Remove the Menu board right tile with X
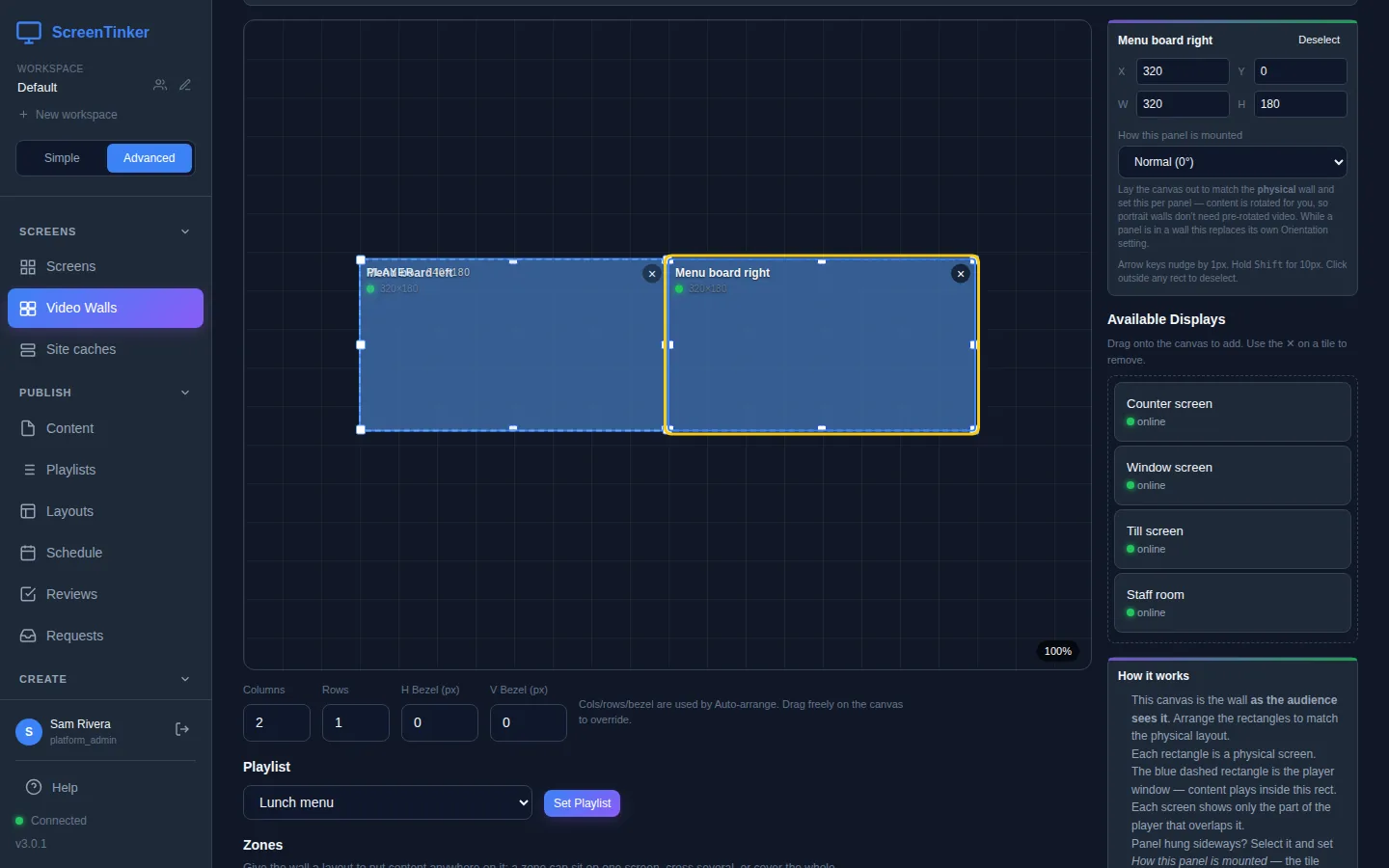The height and width of the screenshot is (868, 1389). click(960, 274)
